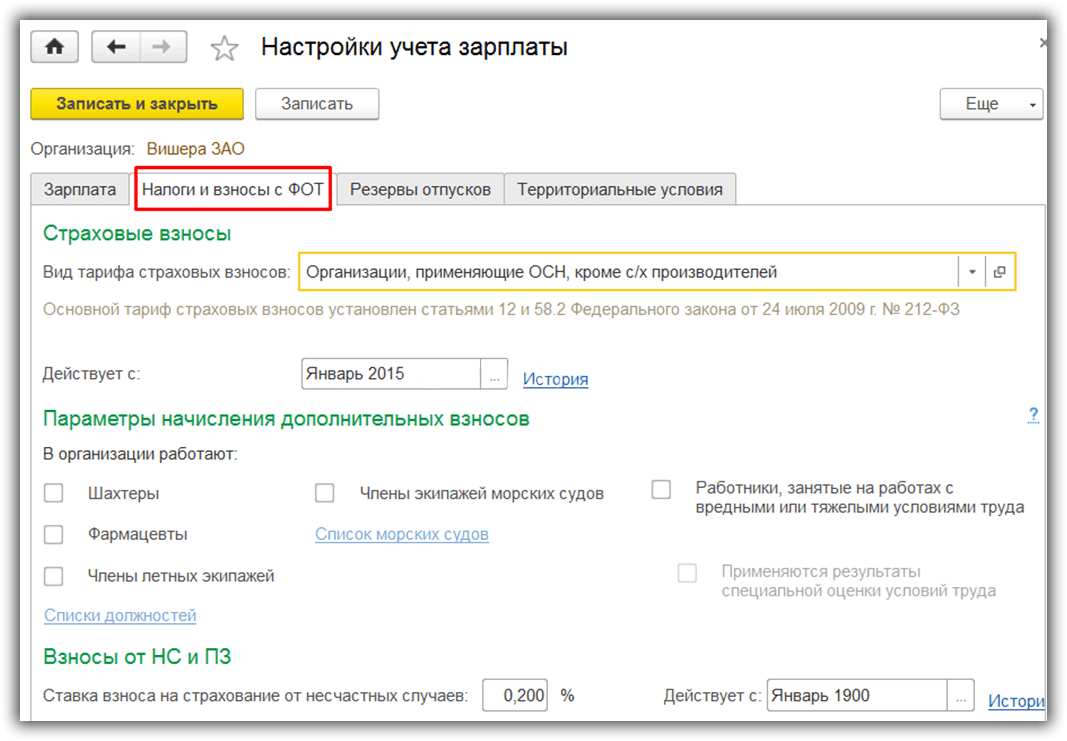This screenshot has width=1067, height=741.
Task: Go back with the left arrow
Action: 116,47
